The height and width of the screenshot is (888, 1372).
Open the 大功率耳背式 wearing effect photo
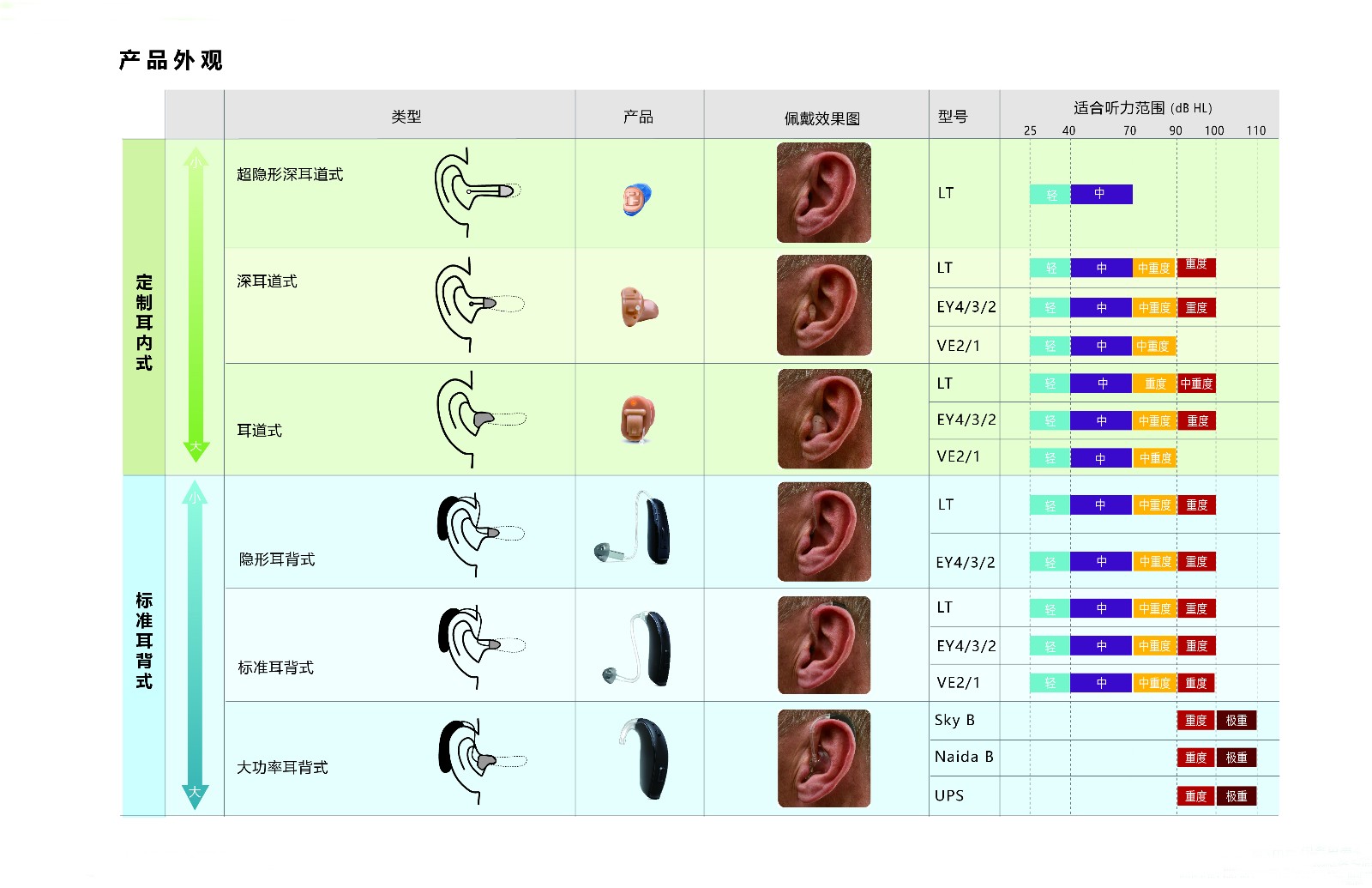coord(823,758)
